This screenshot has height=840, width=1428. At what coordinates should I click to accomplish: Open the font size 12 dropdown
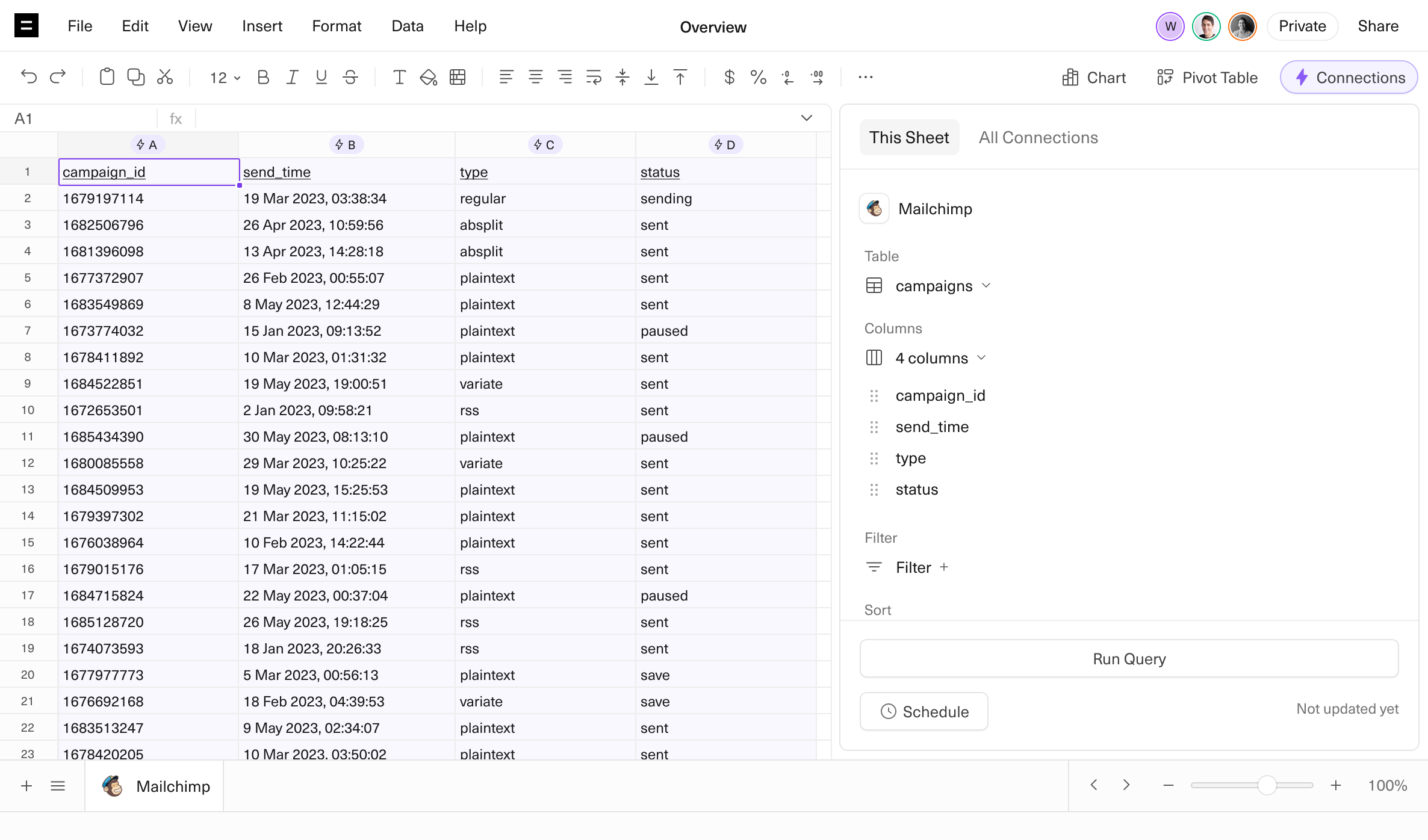225,78
